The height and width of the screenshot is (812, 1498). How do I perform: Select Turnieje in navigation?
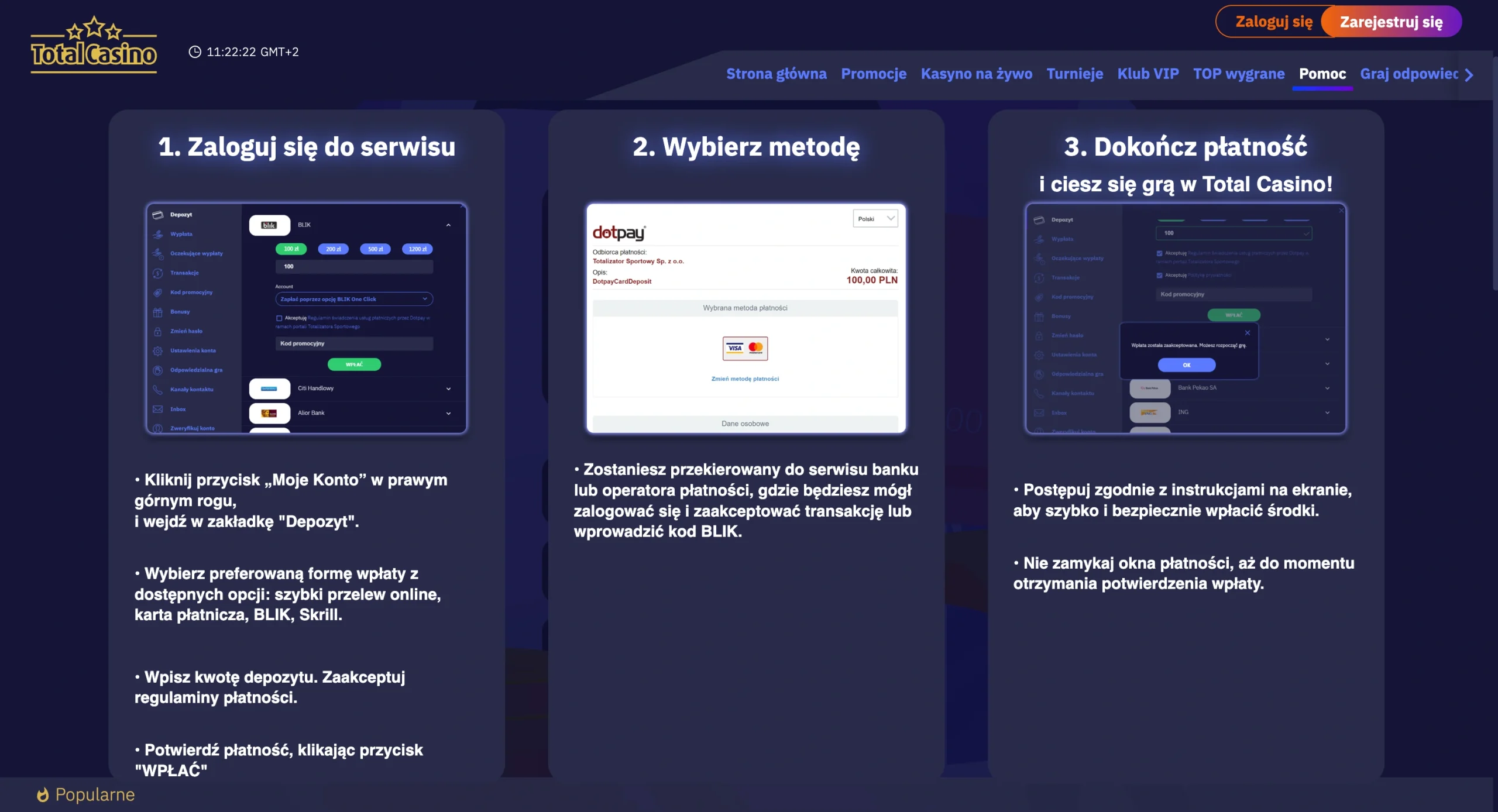tap(1074, 74)
